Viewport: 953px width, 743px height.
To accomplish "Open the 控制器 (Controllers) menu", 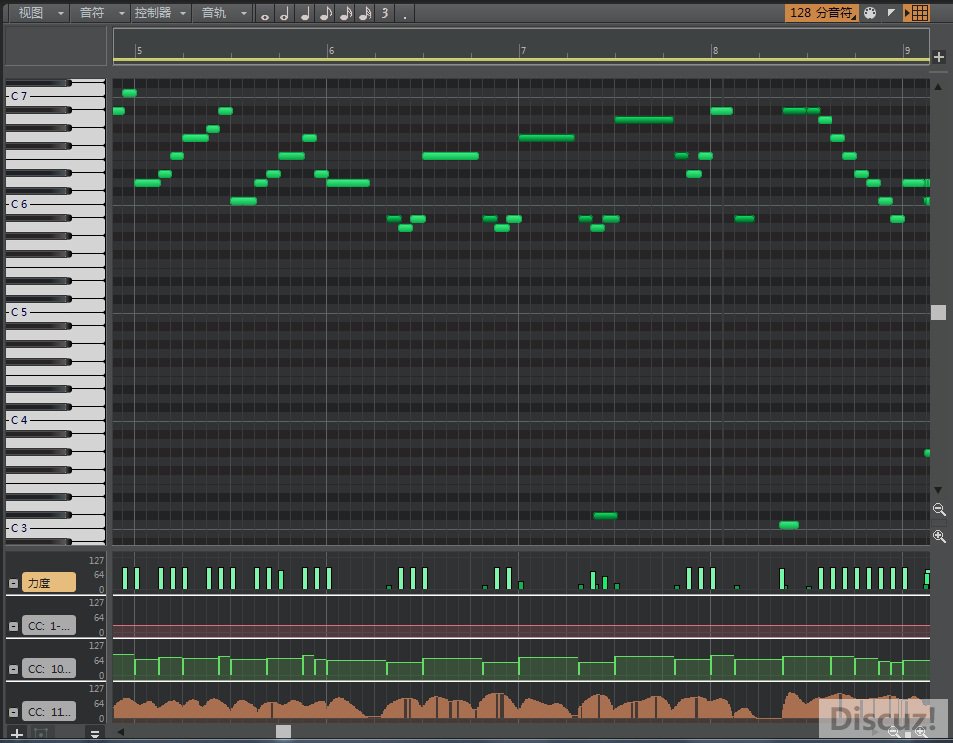I will pos(153,13).
